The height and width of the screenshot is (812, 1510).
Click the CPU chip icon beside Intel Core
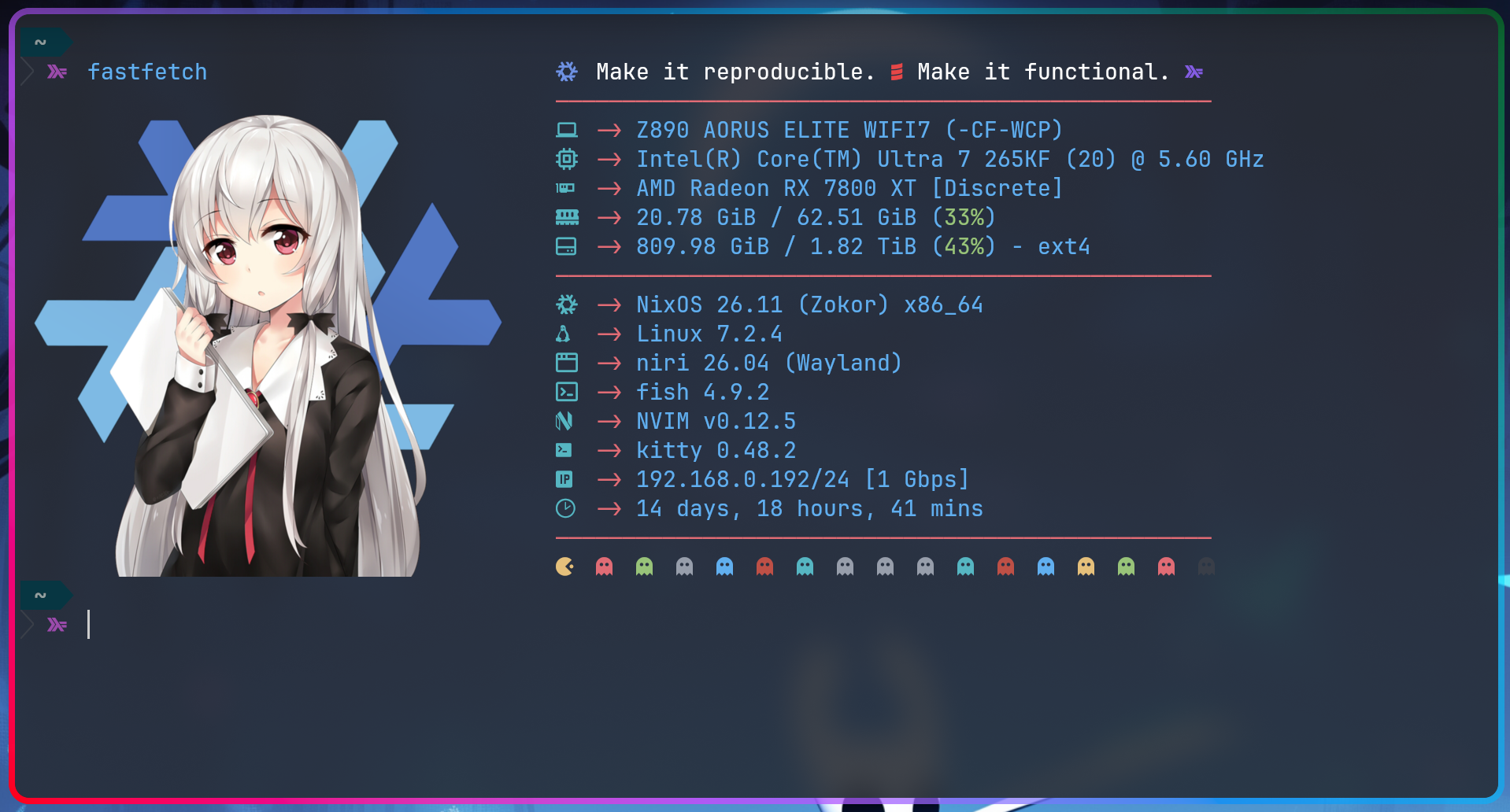point(567,159)
